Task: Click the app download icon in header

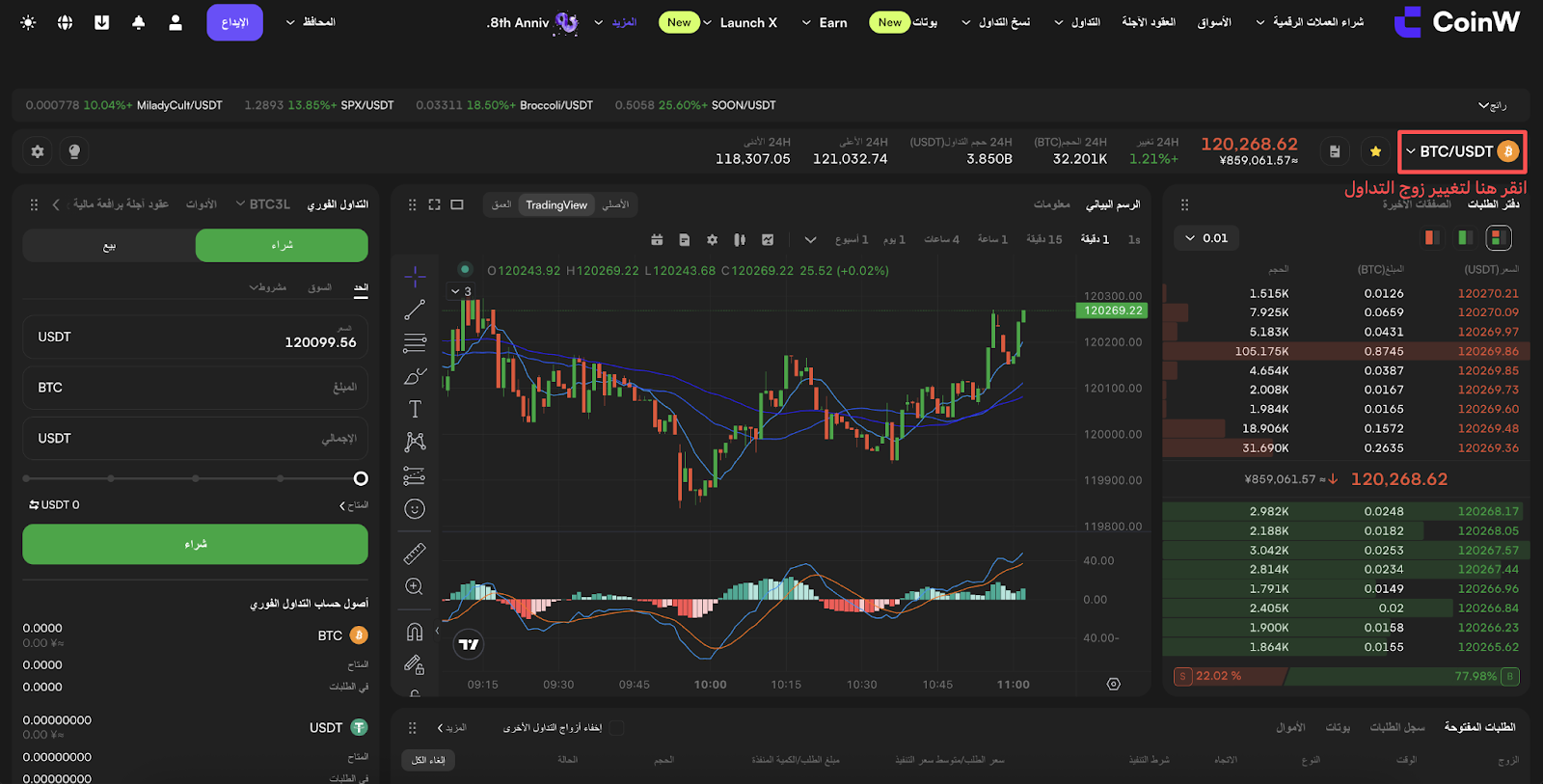Action: point(101,22)
